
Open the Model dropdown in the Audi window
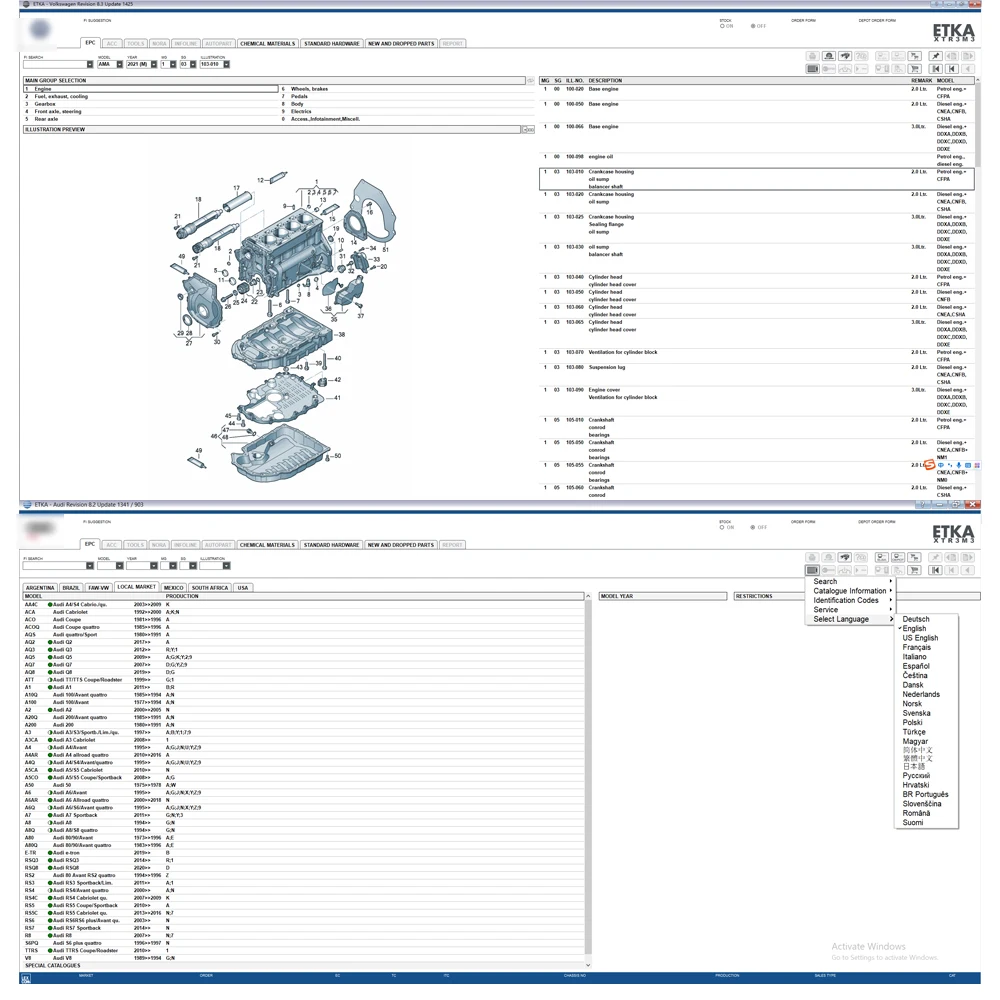pos(119,566)
